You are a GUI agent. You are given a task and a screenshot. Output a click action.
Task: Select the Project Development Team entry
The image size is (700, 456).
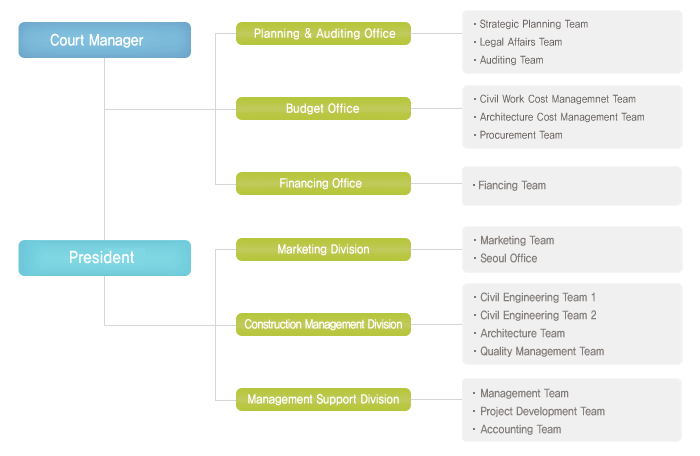coord(542,411)
